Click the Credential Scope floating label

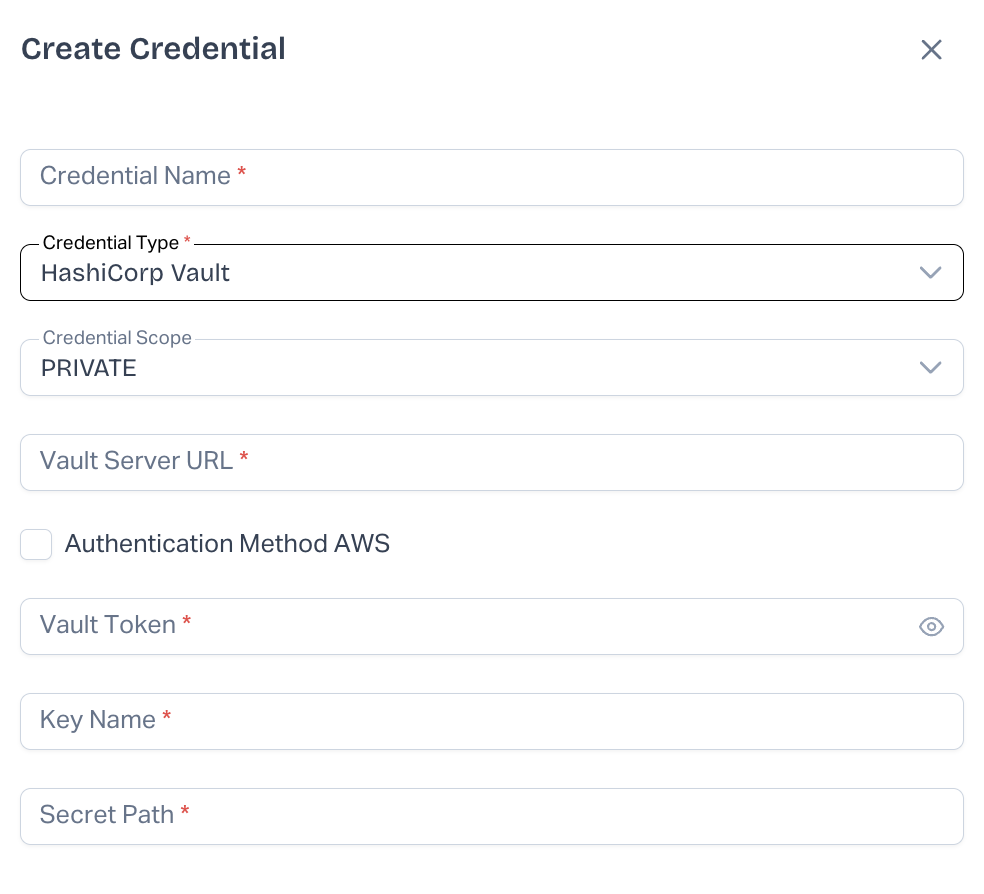tap(117, 338)
